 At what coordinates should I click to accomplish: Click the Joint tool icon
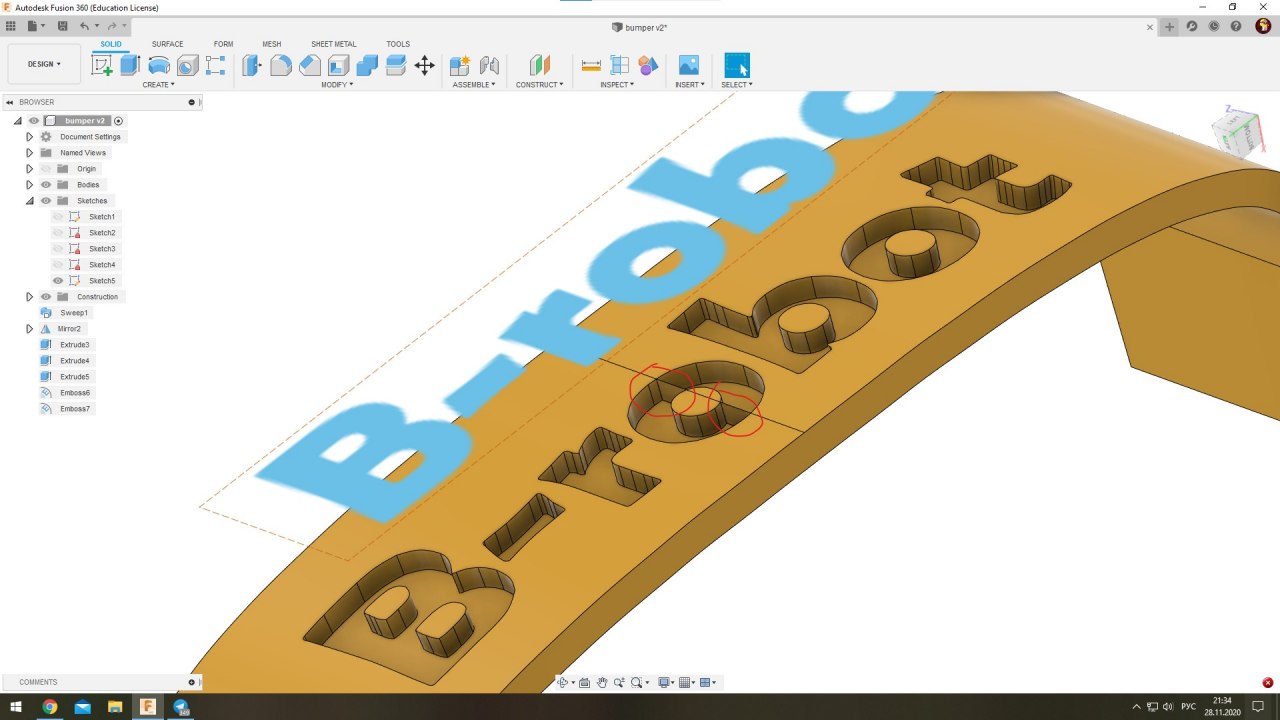489,66
